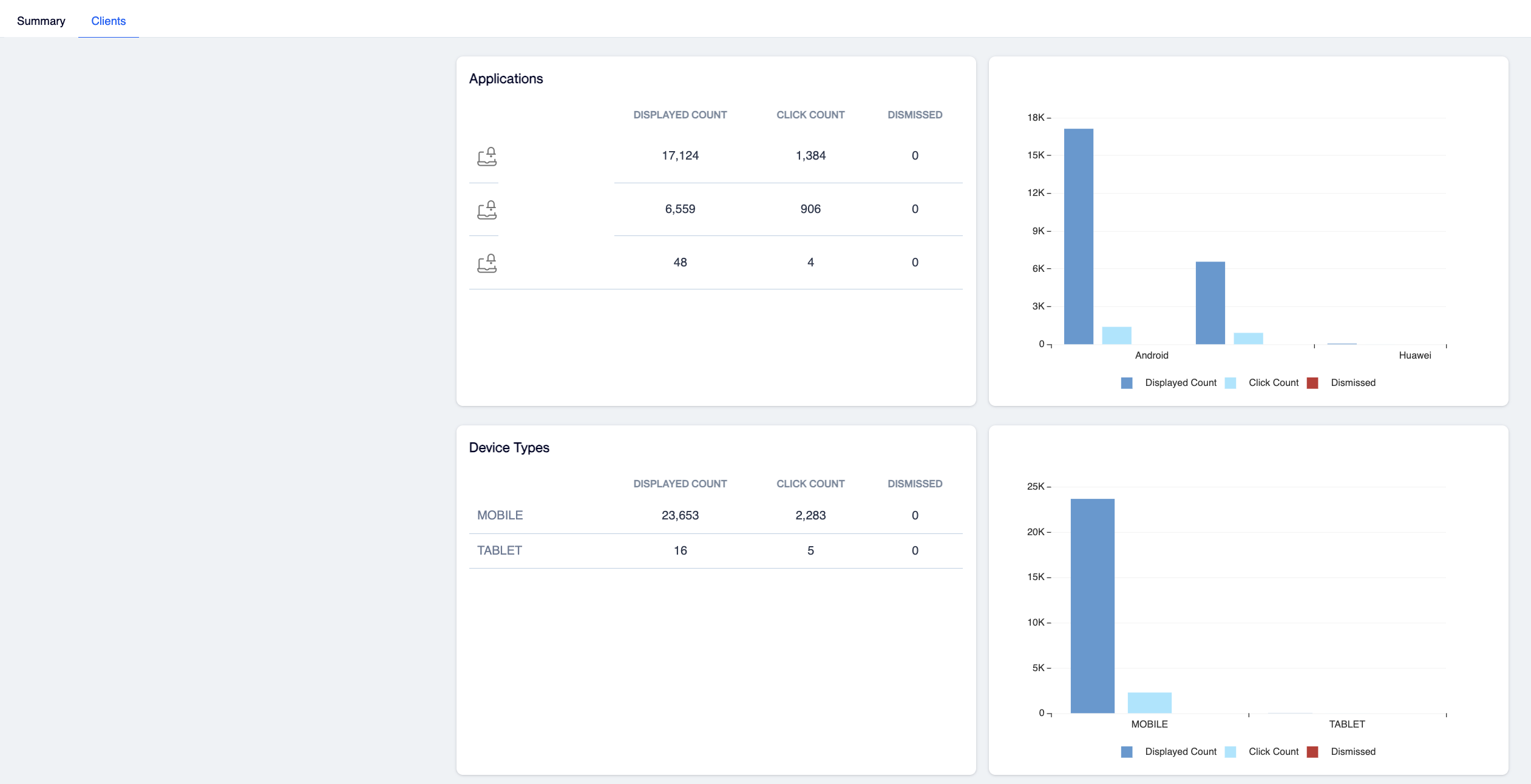Click red Dismissed swatch in Device Types chart
The width and height of the screenshot is (1531, 784).
[x=1312, y=752]
